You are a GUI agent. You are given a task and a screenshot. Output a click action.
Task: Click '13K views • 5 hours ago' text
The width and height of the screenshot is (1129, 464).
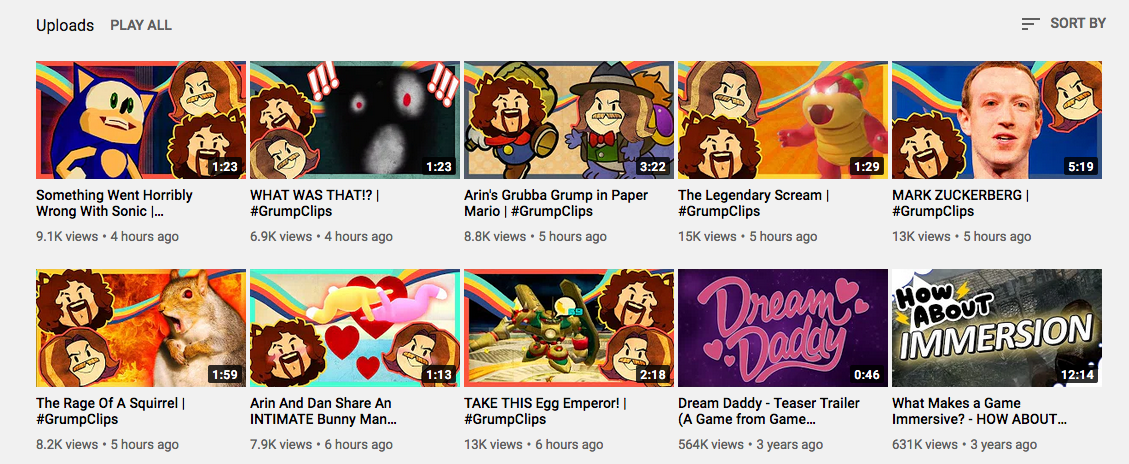pyautogui.click(x=961, y=236)
